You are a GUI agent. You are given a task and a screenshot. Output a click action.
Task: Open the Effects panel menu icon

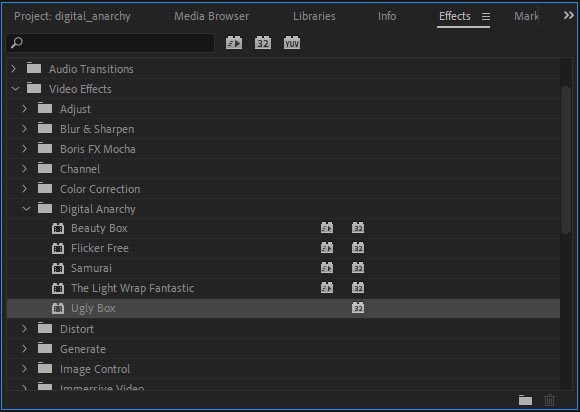[486, 16]
